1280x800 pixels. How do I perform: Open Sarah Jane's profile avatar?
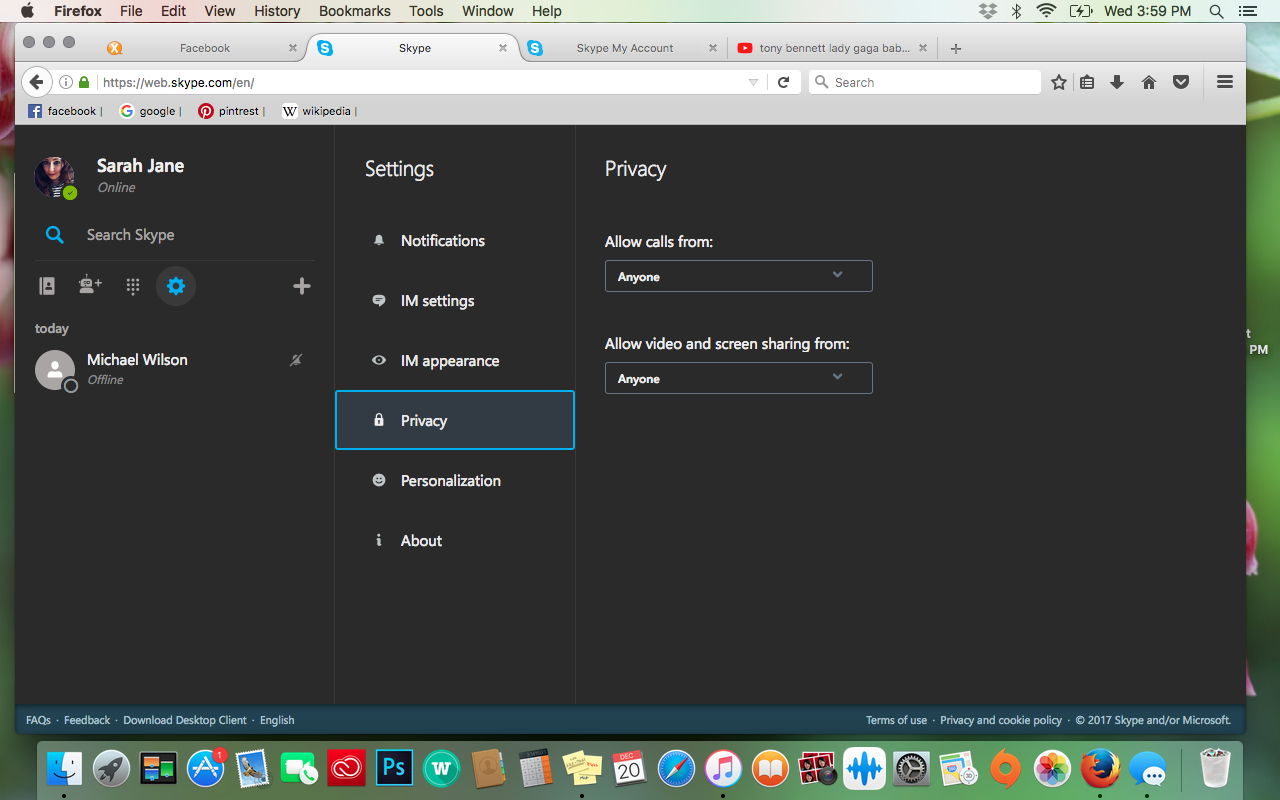(55, 177)
